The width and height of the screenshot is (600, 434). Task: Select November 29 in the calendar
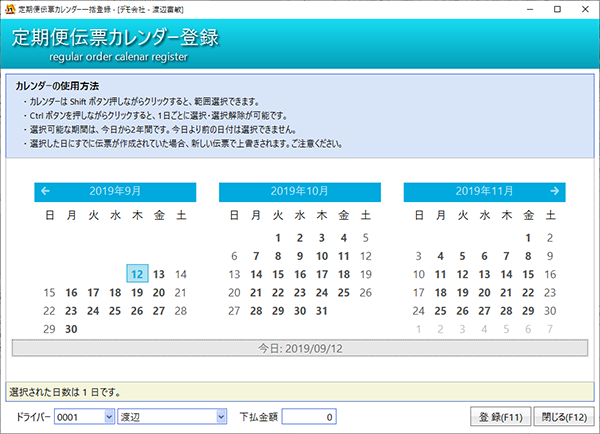pyautogui.click(x=528, y=311)
